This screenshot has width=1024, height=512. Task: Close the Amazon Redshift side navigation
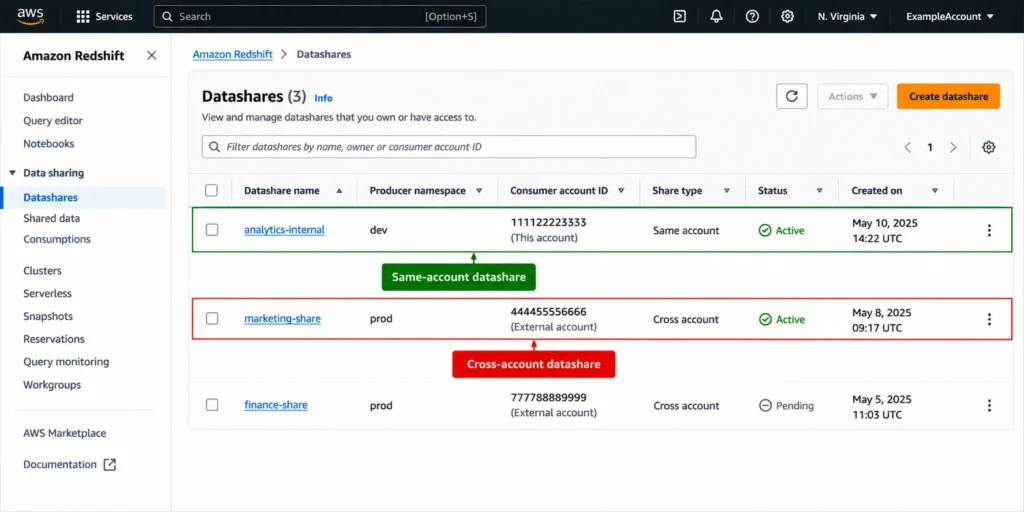[152, 56]
